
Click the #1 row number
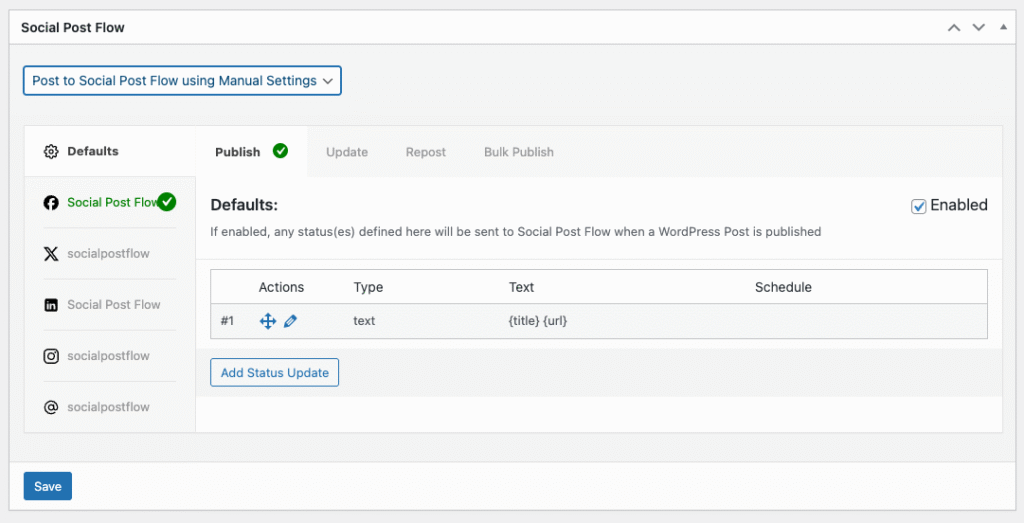coord(227,321)
